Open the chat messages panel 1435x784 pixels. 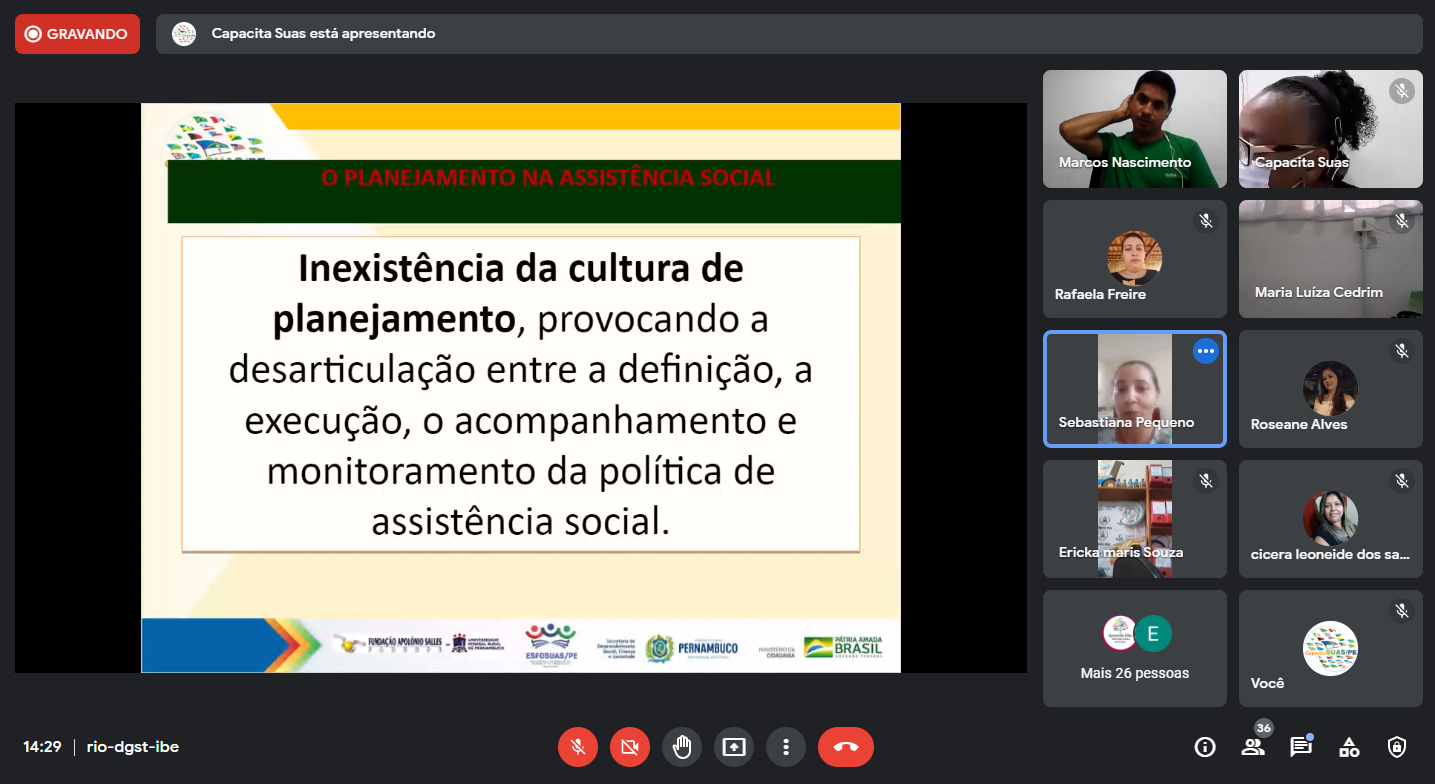1300,747
